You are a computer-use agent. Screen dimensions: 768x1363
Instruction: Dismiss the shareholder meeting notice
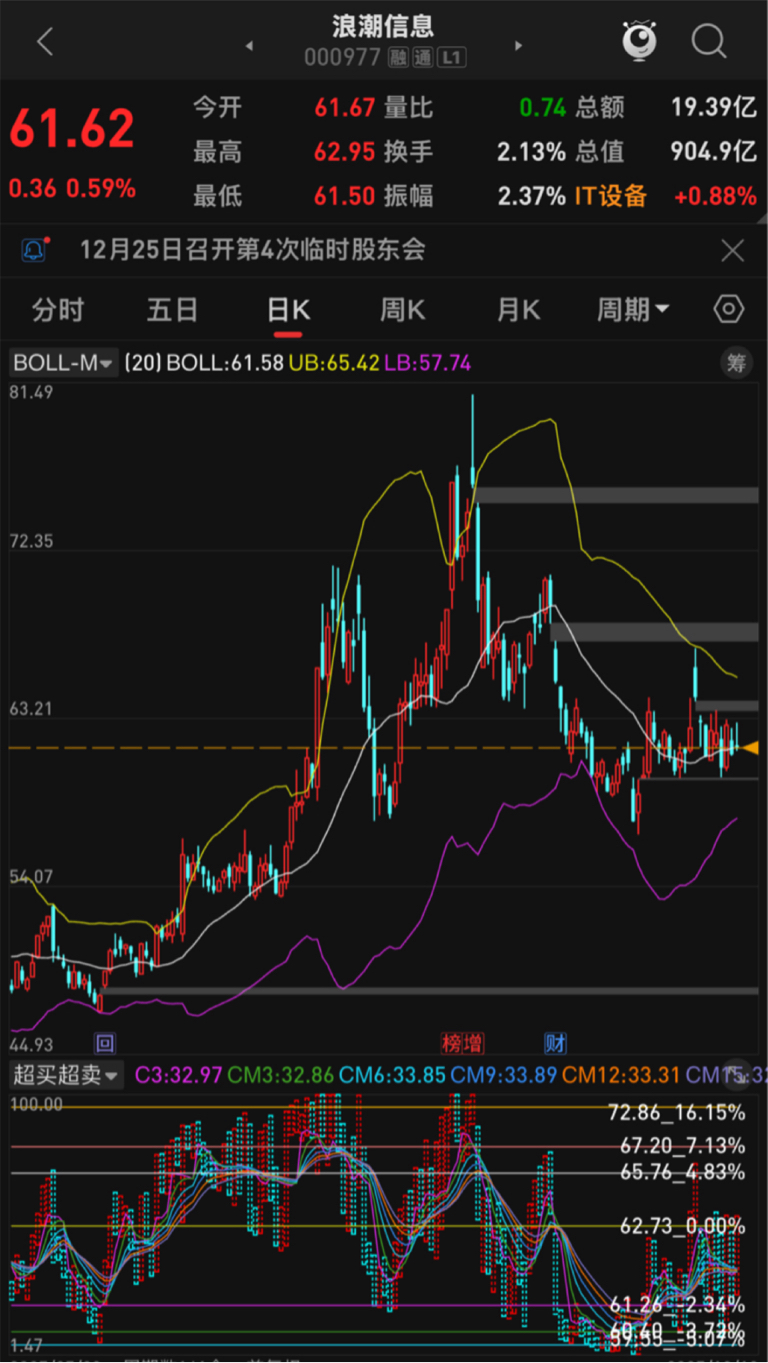(733, 250)
